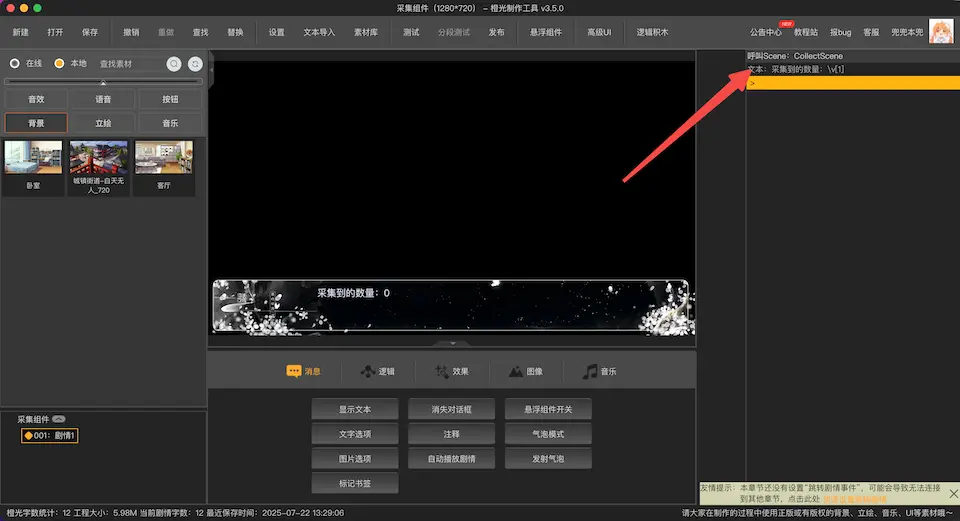Select the 本地 local radio button

pyautogui.click(x=59, y=64)
